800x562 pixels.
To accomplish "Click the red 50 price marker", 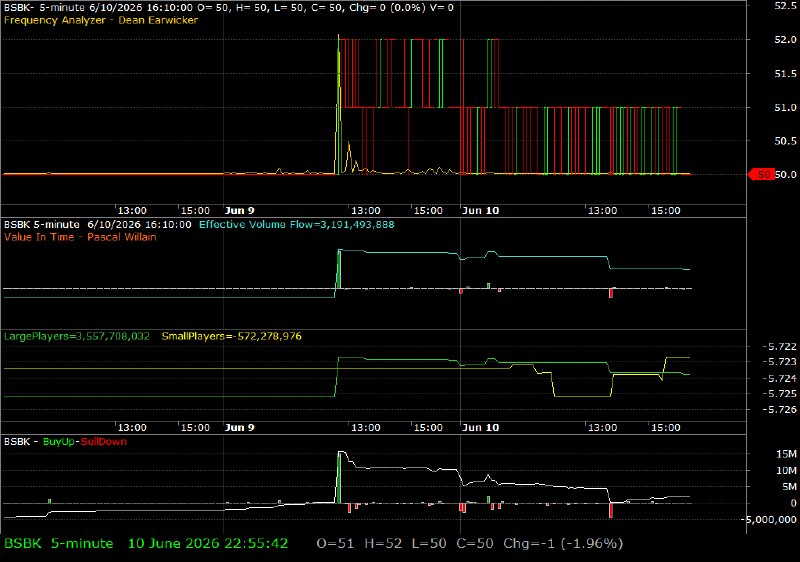I will [x=760, y=174].
